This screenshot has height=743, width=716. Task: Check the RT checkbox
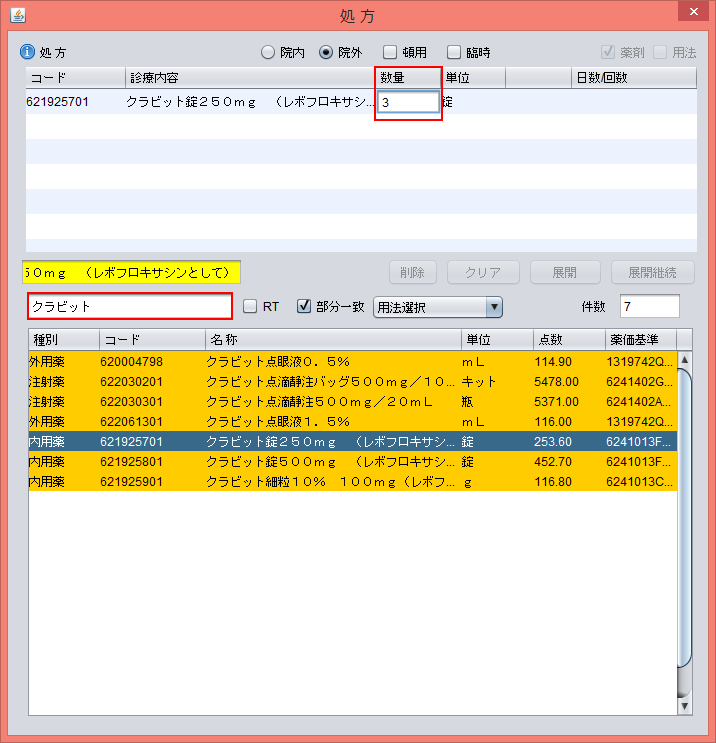tap(251, 307)
